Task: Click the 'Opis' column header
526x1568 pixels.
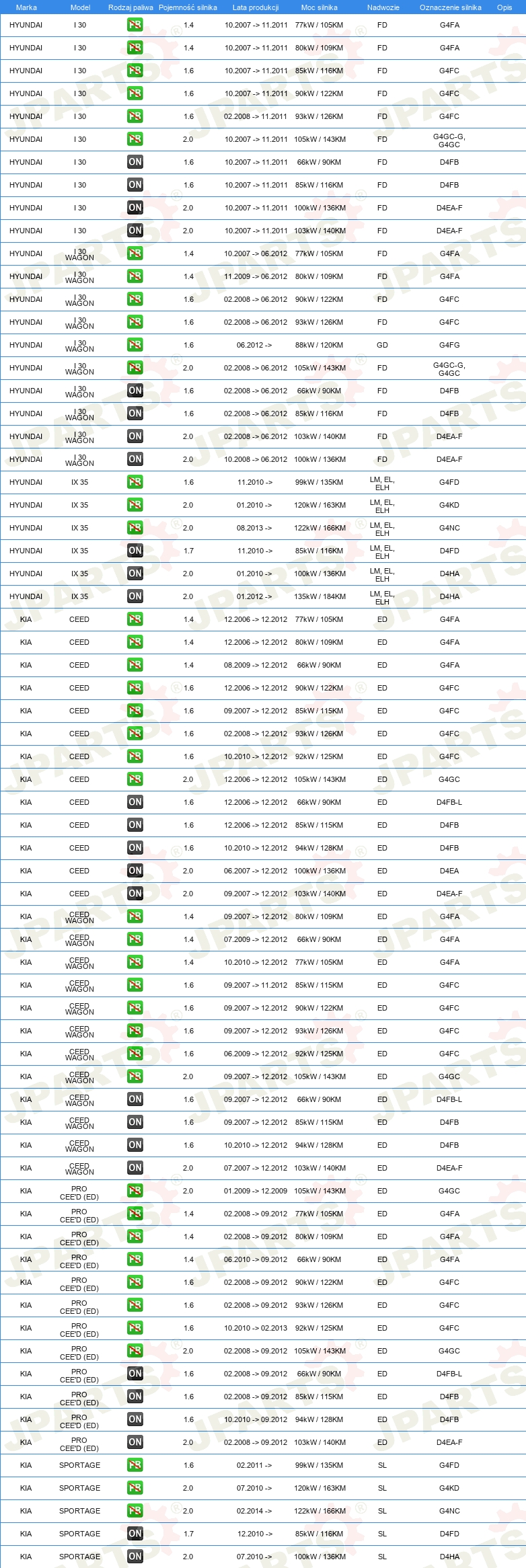Action: [x=504, y=7]
